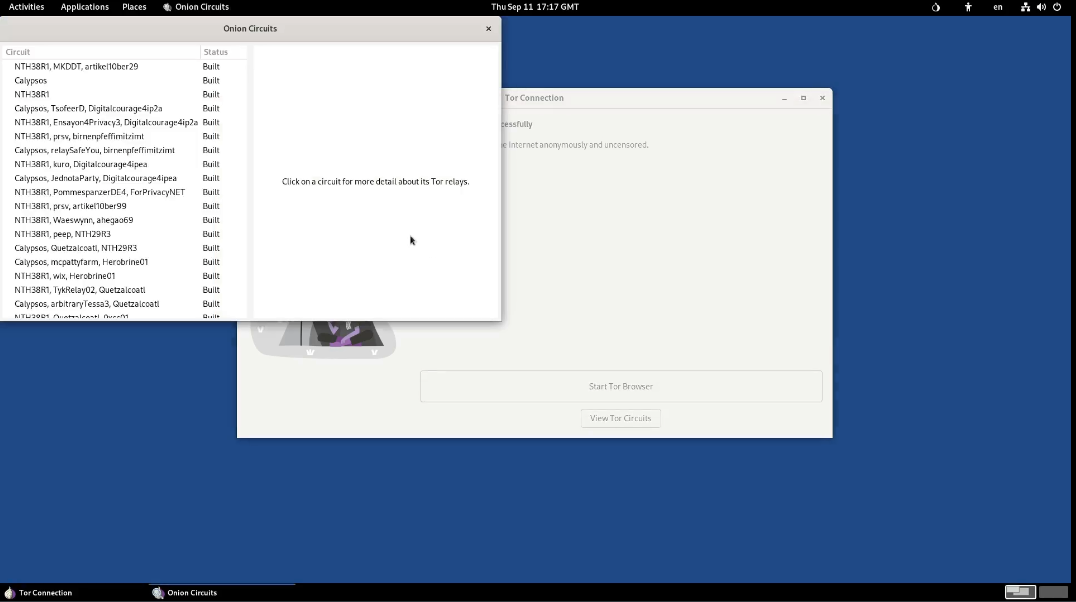Click the volume speaker icon
Viewport: 1076px width, 602px height.
click(x=1041, y=7)
